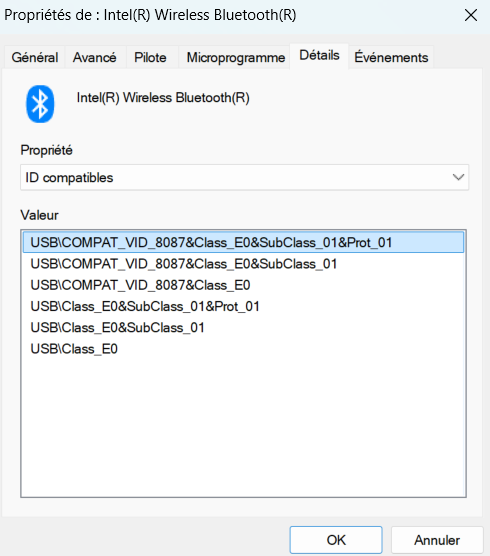Click the Annuler button
490x556 pixels.
[437, 540]
